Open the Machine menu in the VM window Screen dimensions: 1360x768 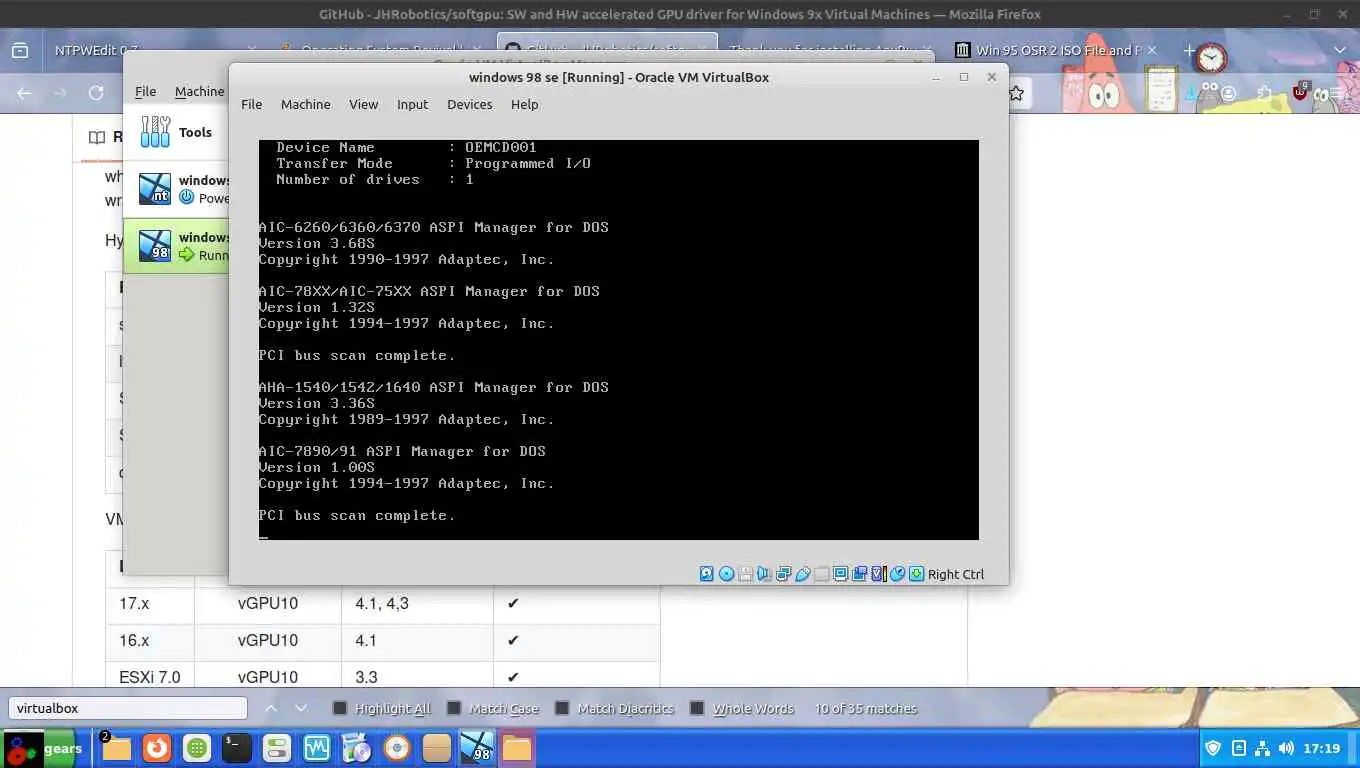tap(305, 104)
